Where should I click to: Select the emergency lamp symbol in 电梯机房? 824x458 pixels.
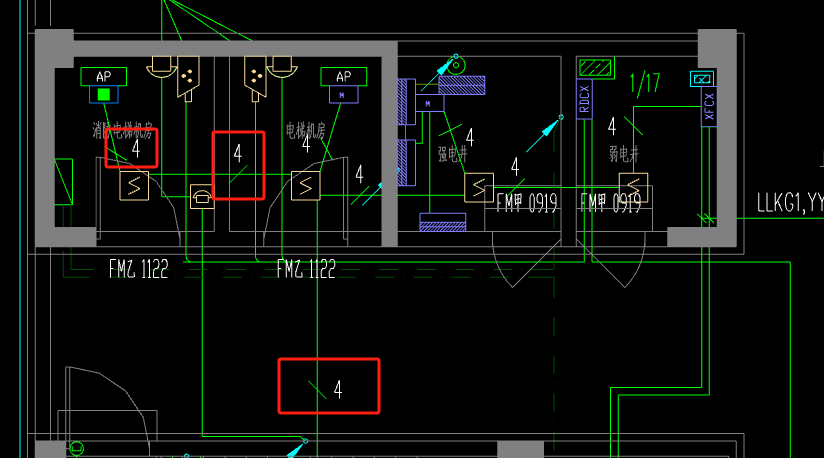tap(282, 67)
